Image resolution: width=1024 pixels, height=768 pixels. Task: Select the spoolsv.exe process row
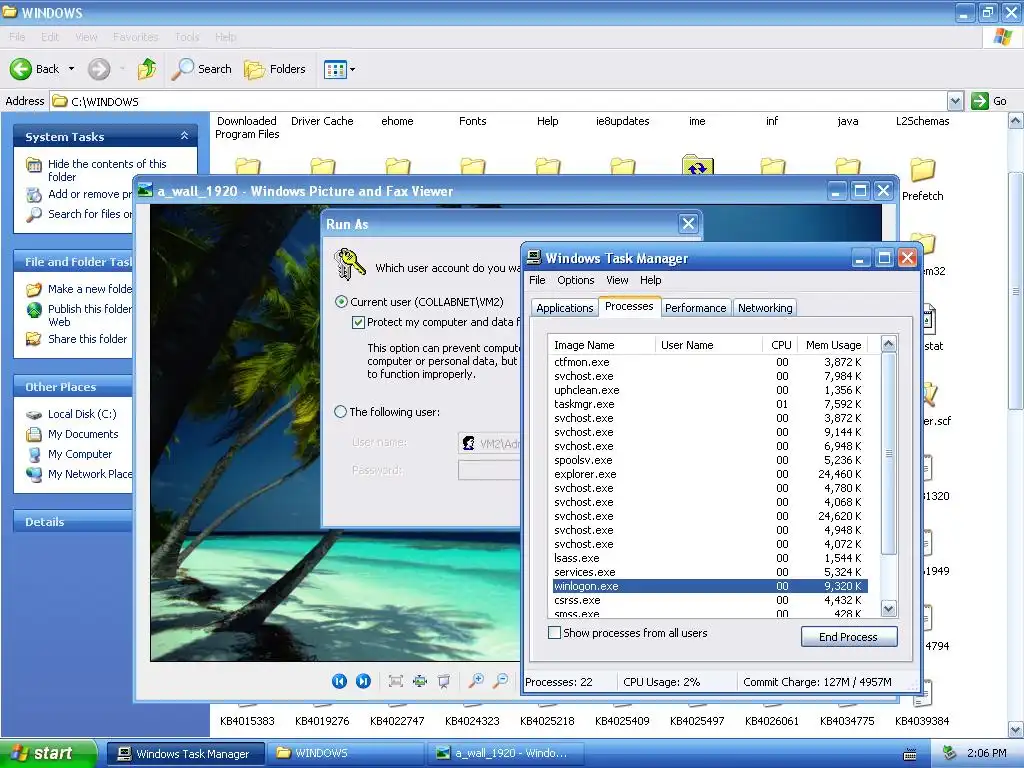(710, 460)
